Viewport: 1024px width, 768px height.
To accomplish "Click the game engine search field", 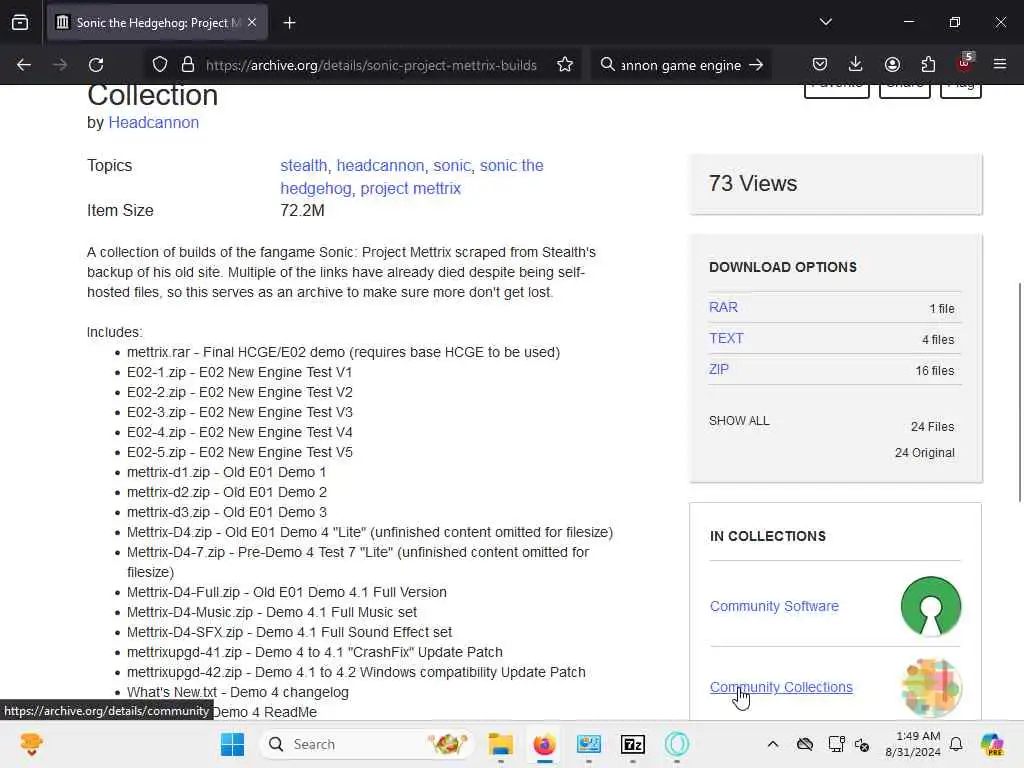I will click(x=680, y=65).
